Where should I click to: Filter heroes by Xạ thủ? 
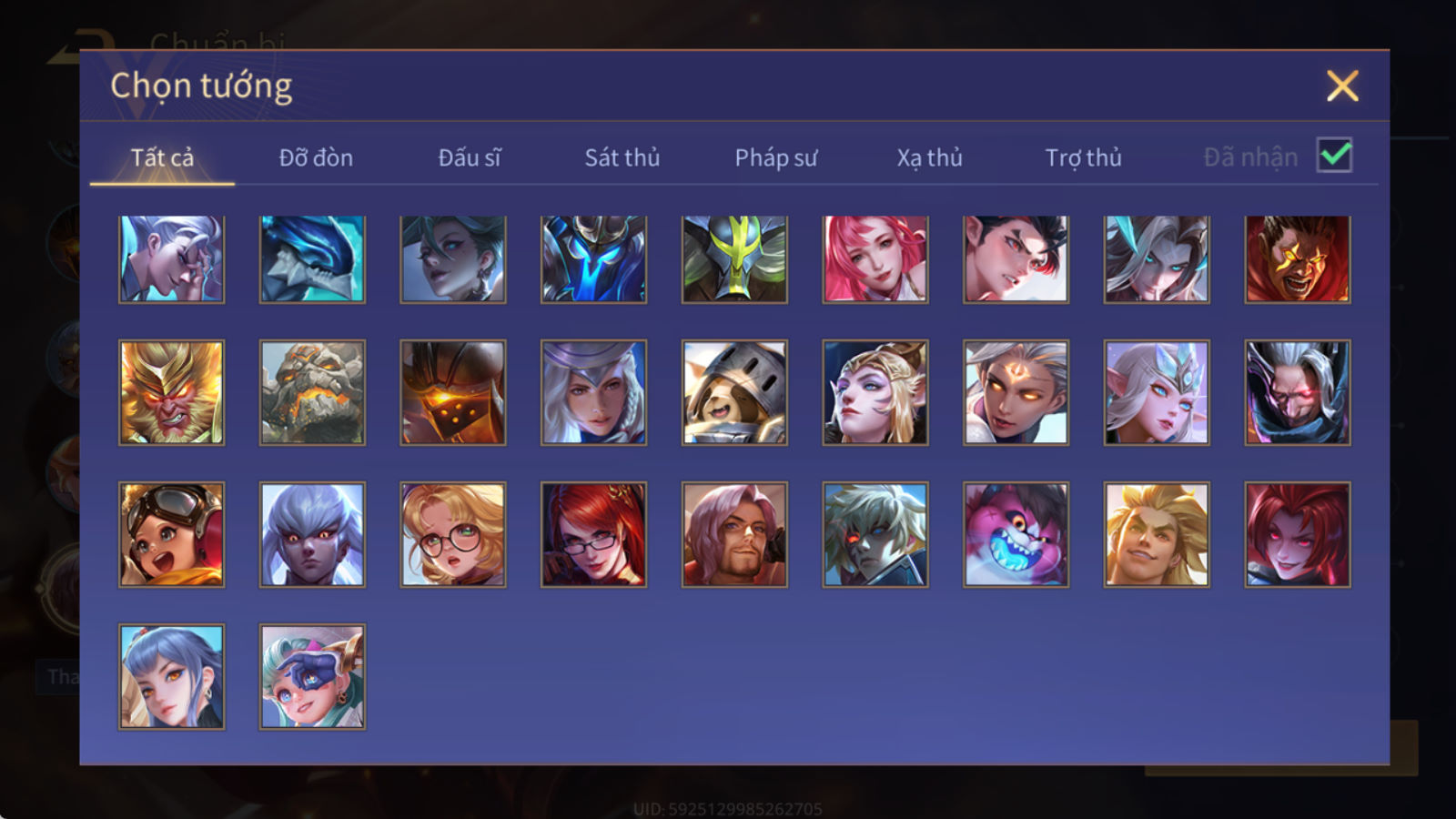pyautogui.click(x=929, y=157)
